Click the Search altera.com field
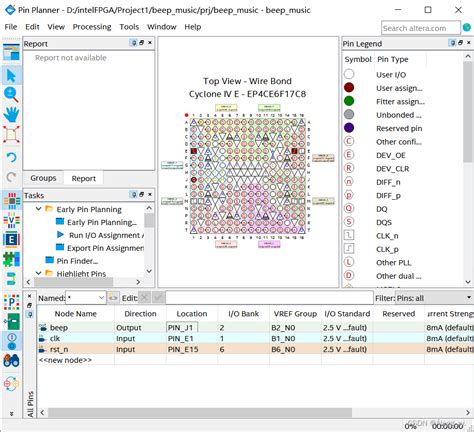The height and width of the screenshot is (432, 474). pyautogui.click(x=421, y=28)
